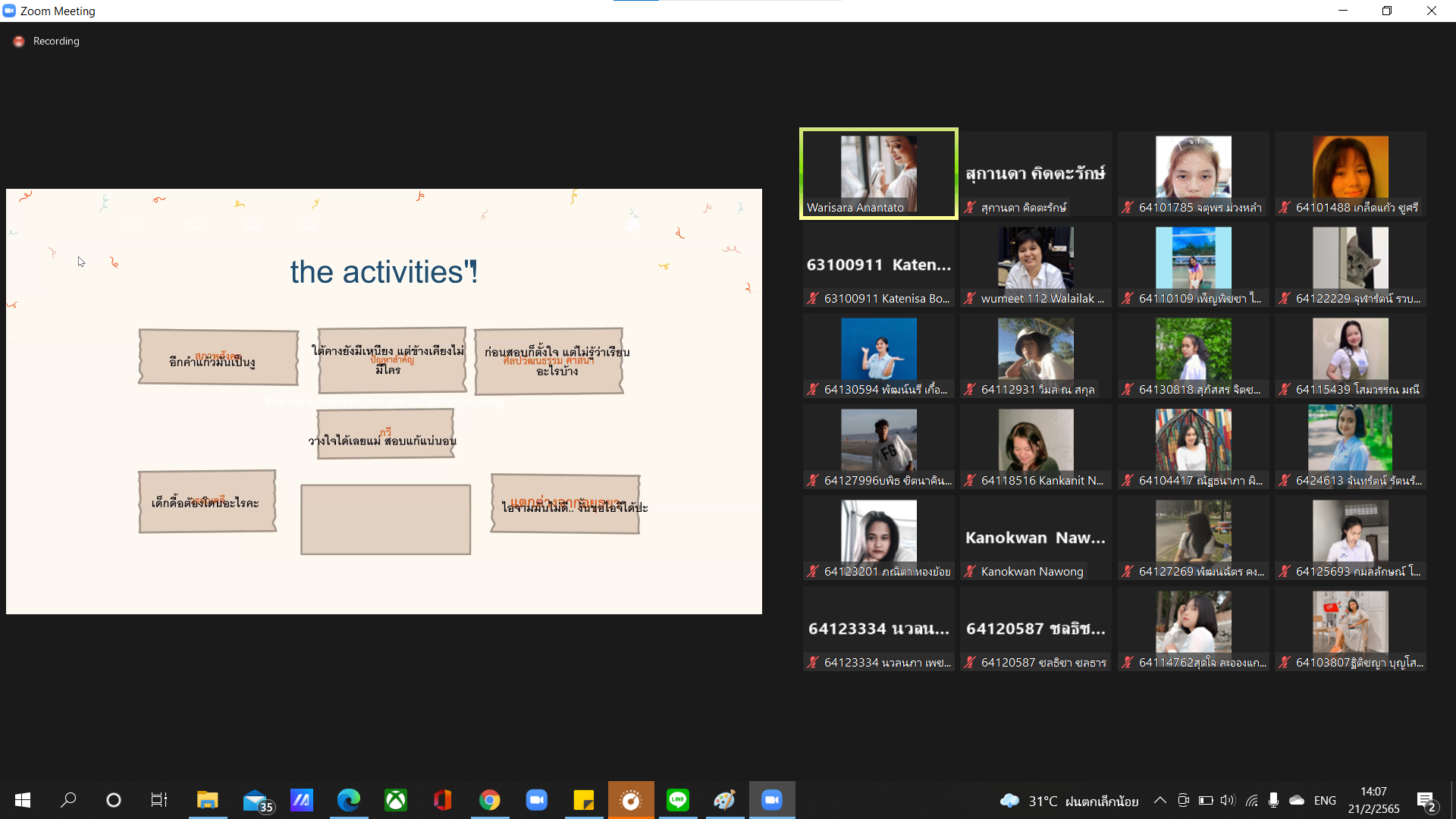Launch LINE app from taskbar
The height and width of the screenshot is (819, 1456).
677,800
